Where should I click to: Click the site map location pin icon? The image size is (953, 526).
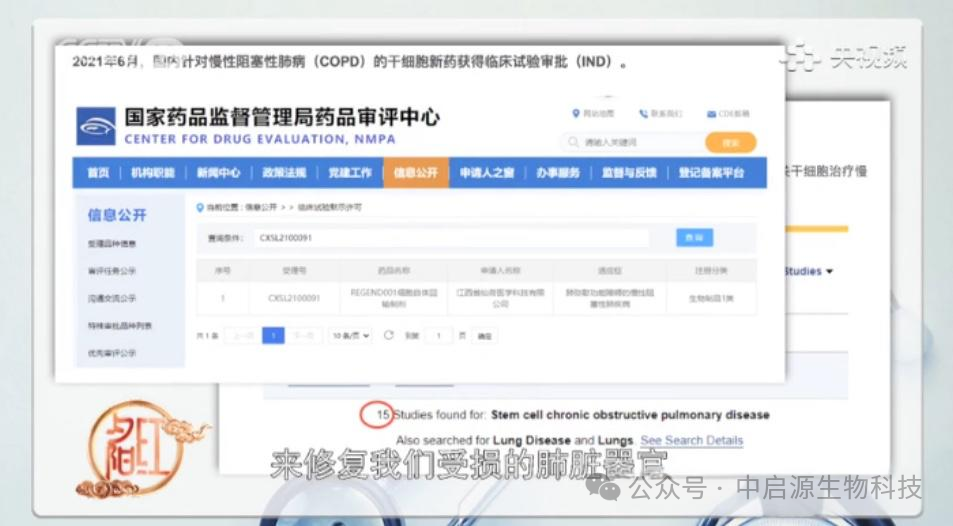(x=576, y=114)
